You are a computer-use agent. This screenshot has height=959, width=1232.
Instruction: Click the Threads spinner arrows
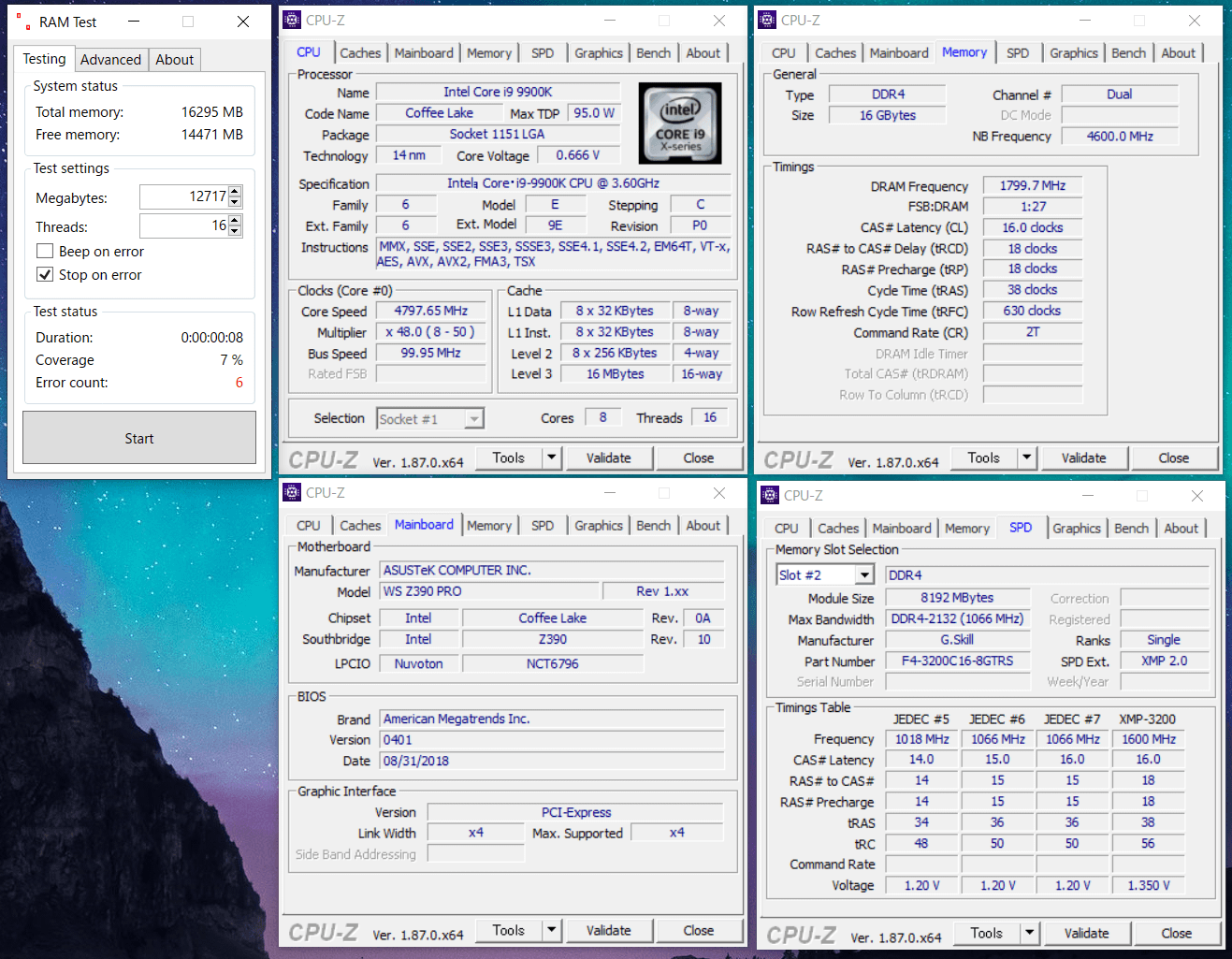[x=235, y=226]
